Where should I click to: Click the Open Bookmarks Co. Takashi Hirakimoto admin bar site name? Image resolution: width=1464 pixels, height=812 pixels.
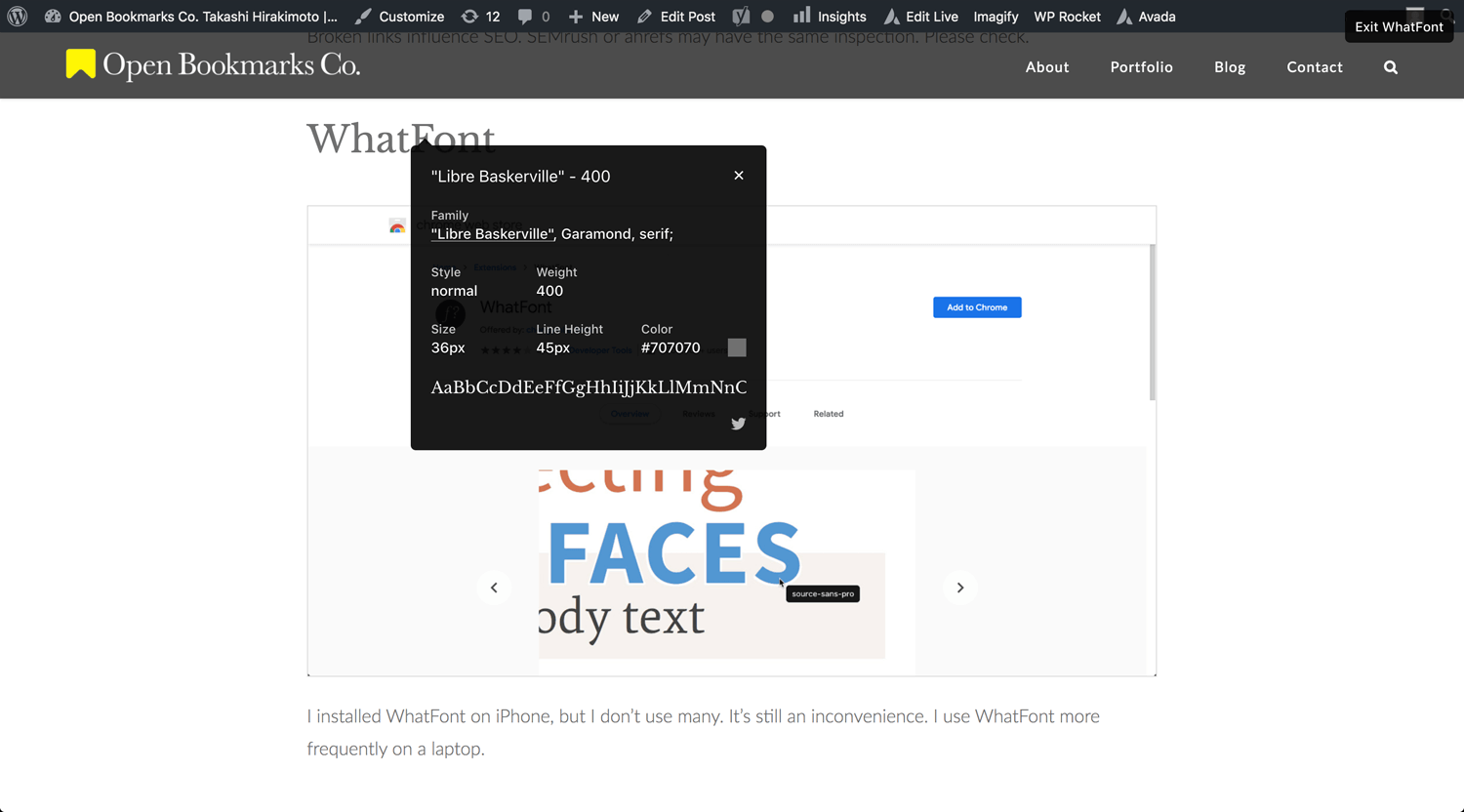203,17
